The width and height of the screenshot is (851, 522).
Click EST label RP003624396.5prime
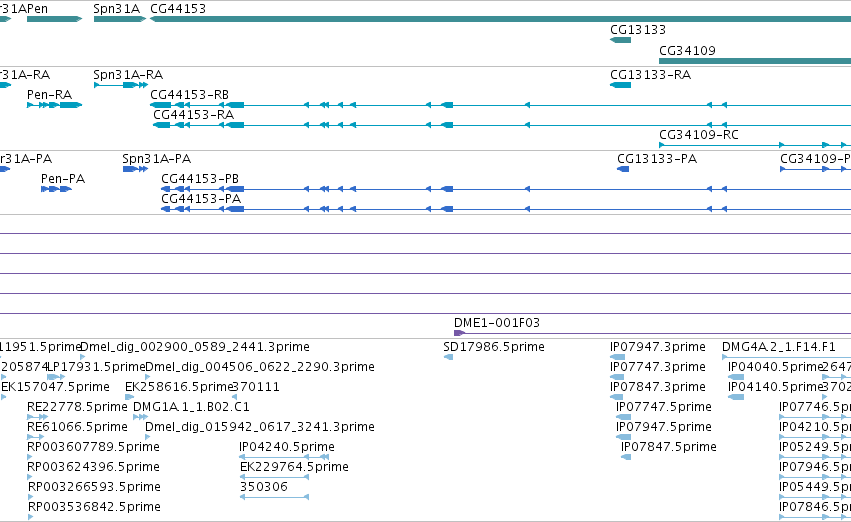click(x=94, y=467)
